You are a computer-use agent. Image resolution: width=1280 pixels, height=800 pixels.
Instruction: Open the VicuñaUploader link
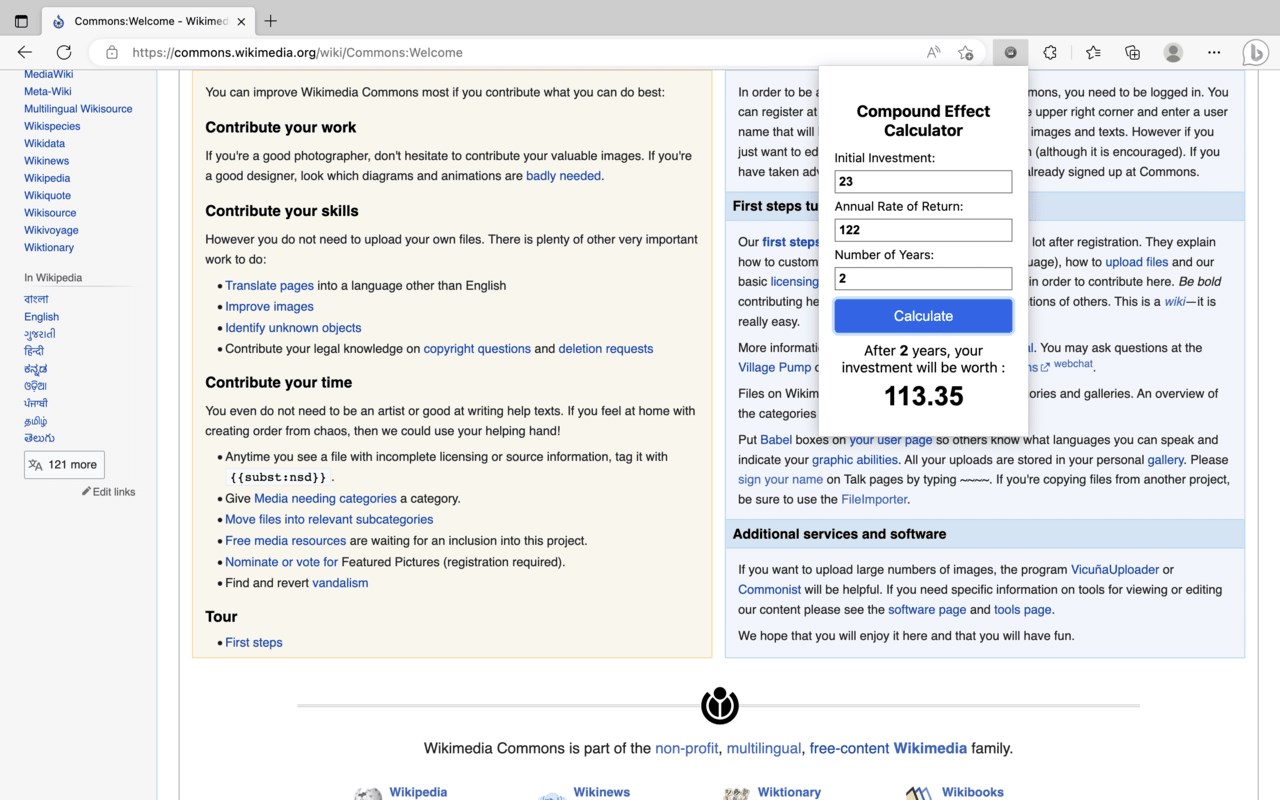(x=1114, y=570)
